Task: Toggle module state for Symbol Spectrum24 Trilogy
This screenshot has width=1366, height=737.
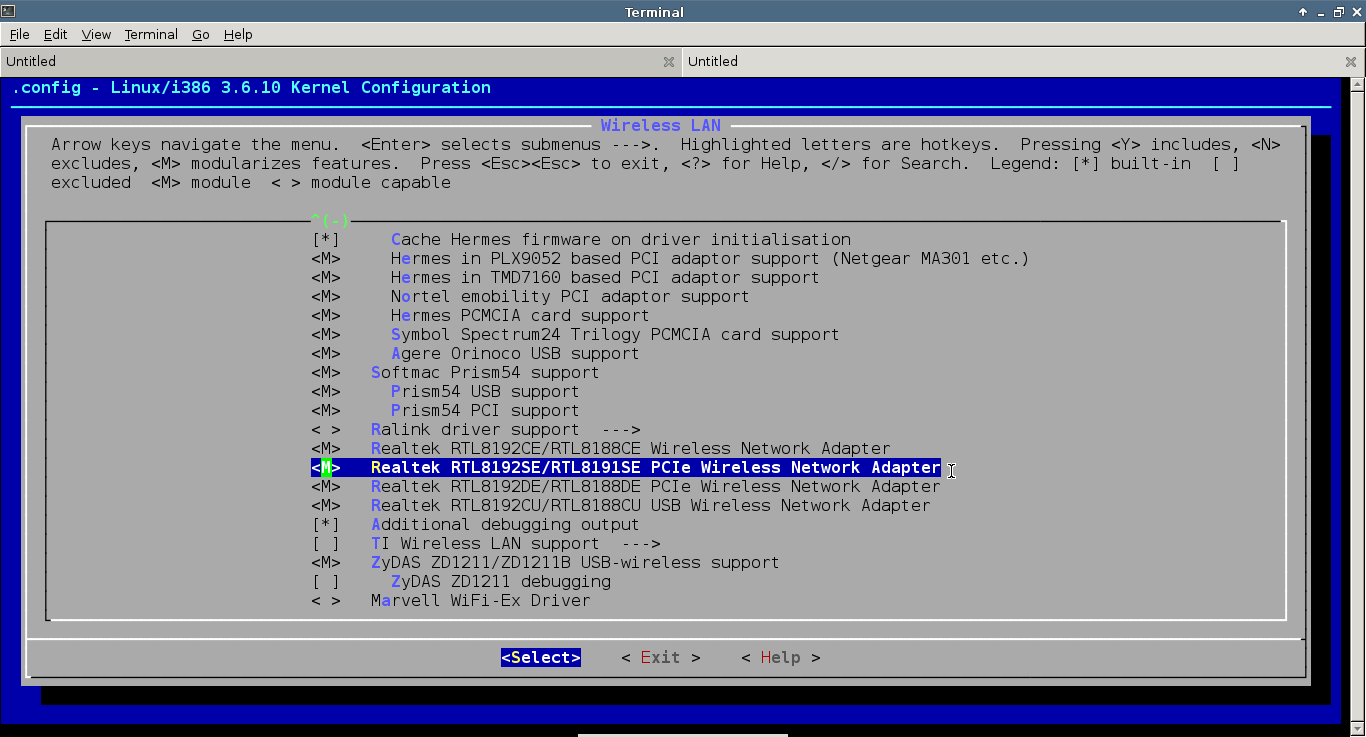Action: (326, 334)
